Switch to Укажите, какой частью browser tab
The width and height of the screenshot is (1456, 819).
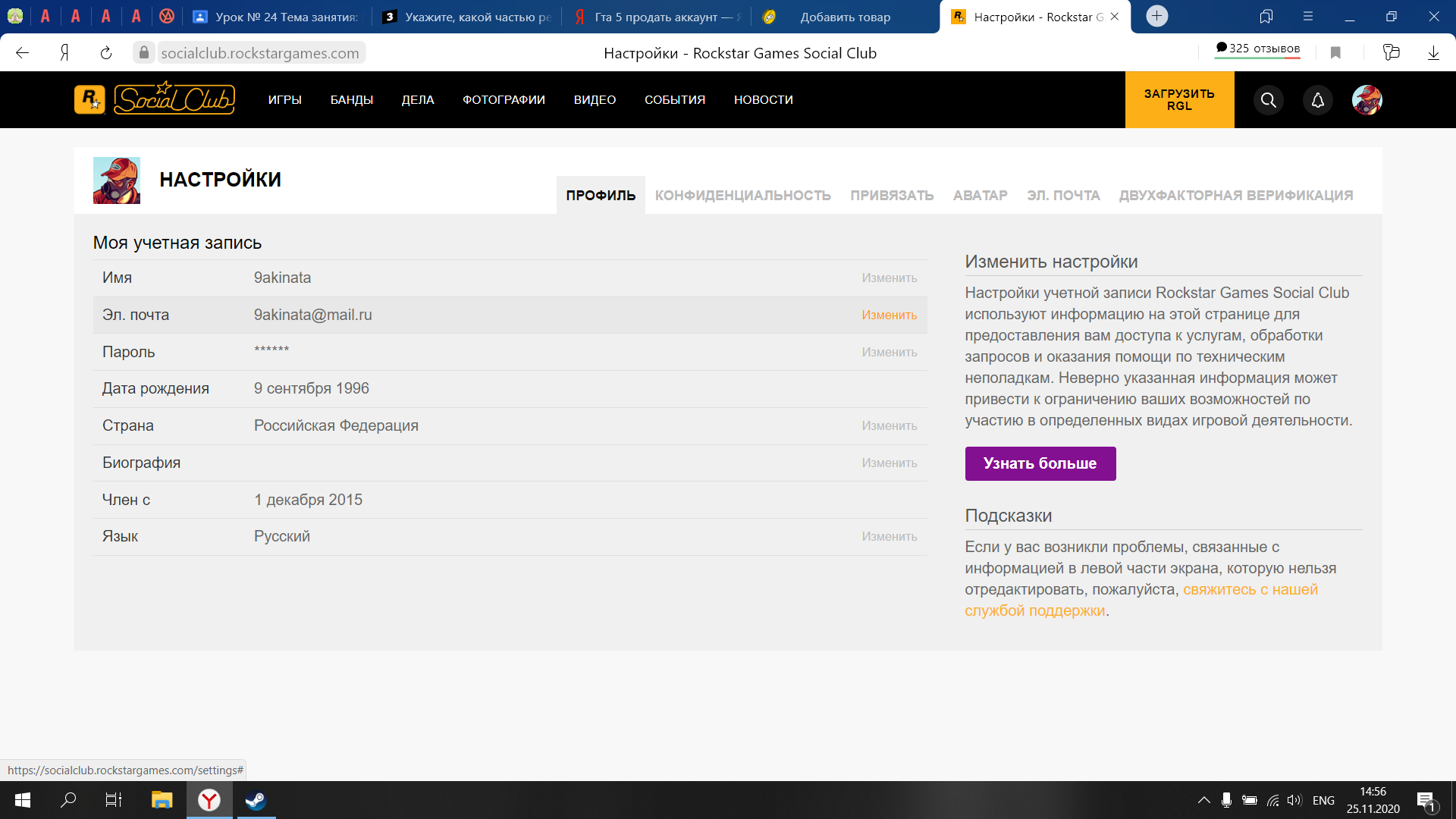(x=468, y=17)
